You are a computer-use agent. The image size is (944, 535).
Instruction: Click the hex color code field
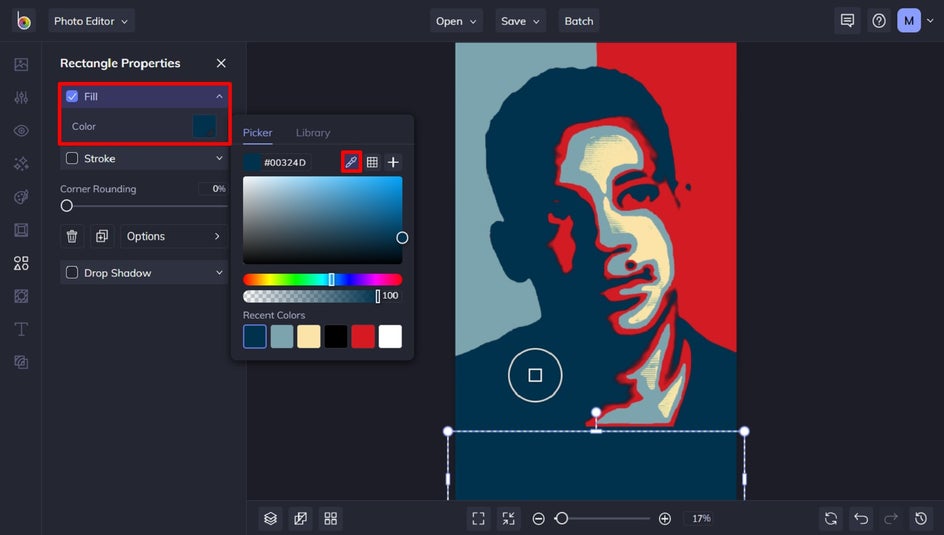tap(285, 162)
